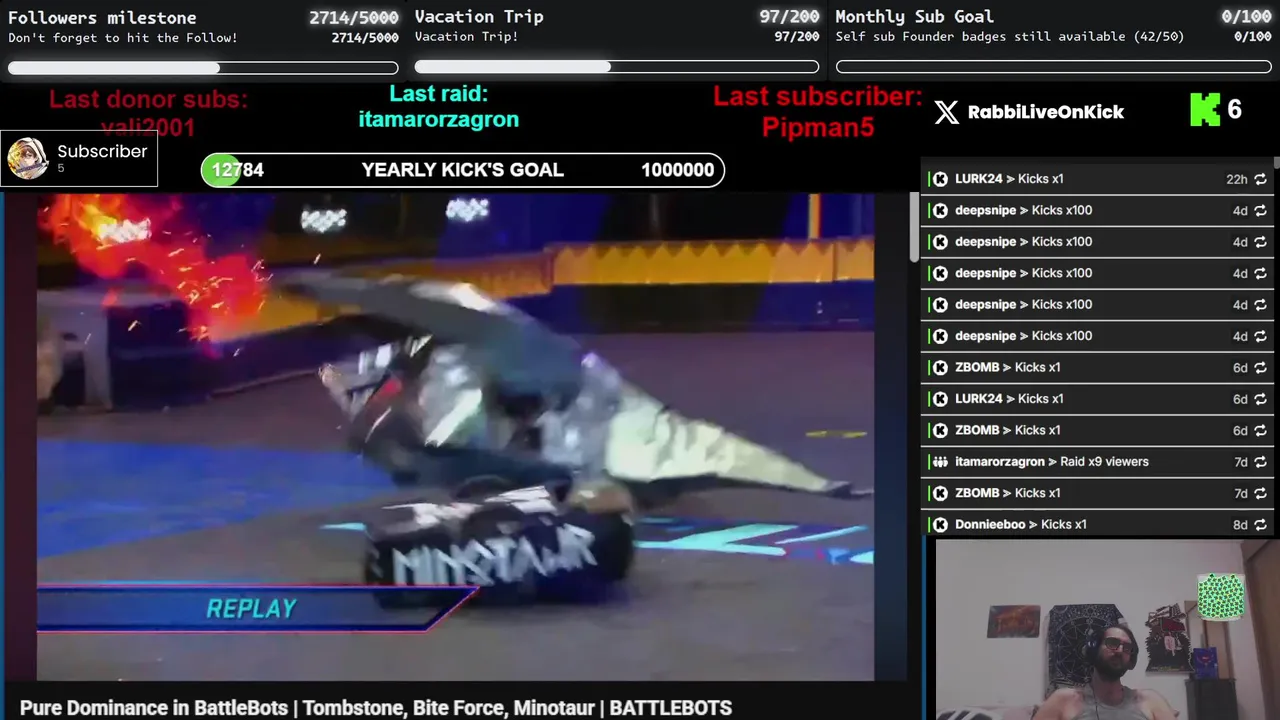
Task: Click the Monthly Sub Goal progress bar
Action: click(x=1054, y=67)
